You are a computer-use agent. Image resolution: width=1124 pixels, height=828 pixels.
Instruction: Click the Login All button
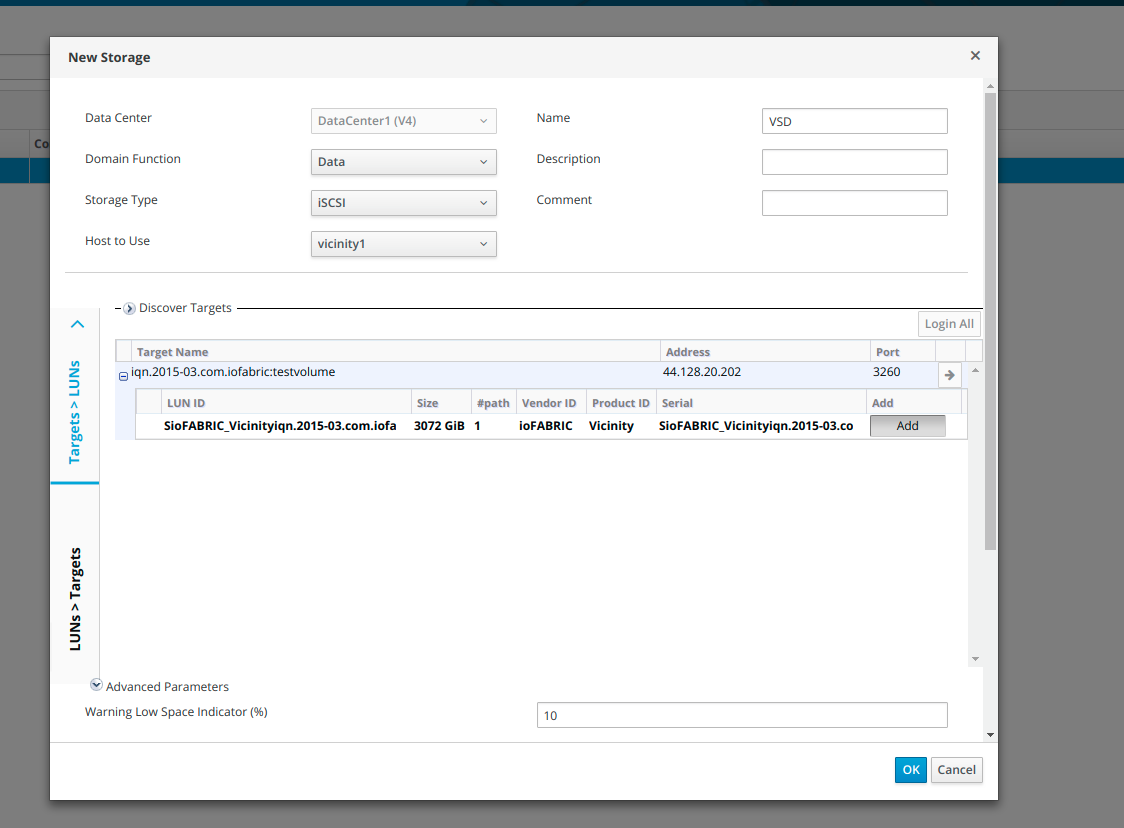coord(948,324)
